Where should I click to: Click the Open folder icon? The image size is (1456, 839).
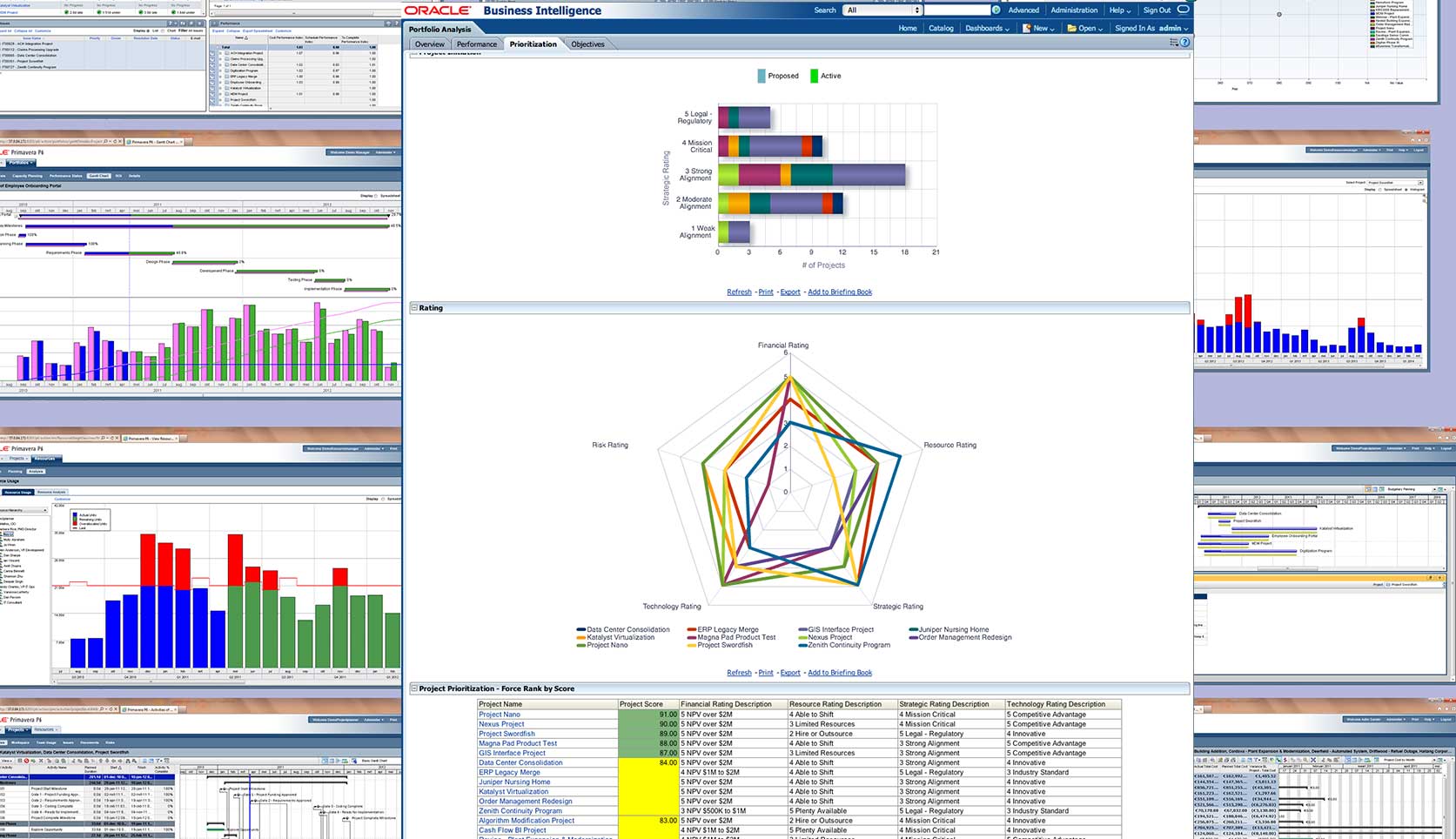point(1072,29)
